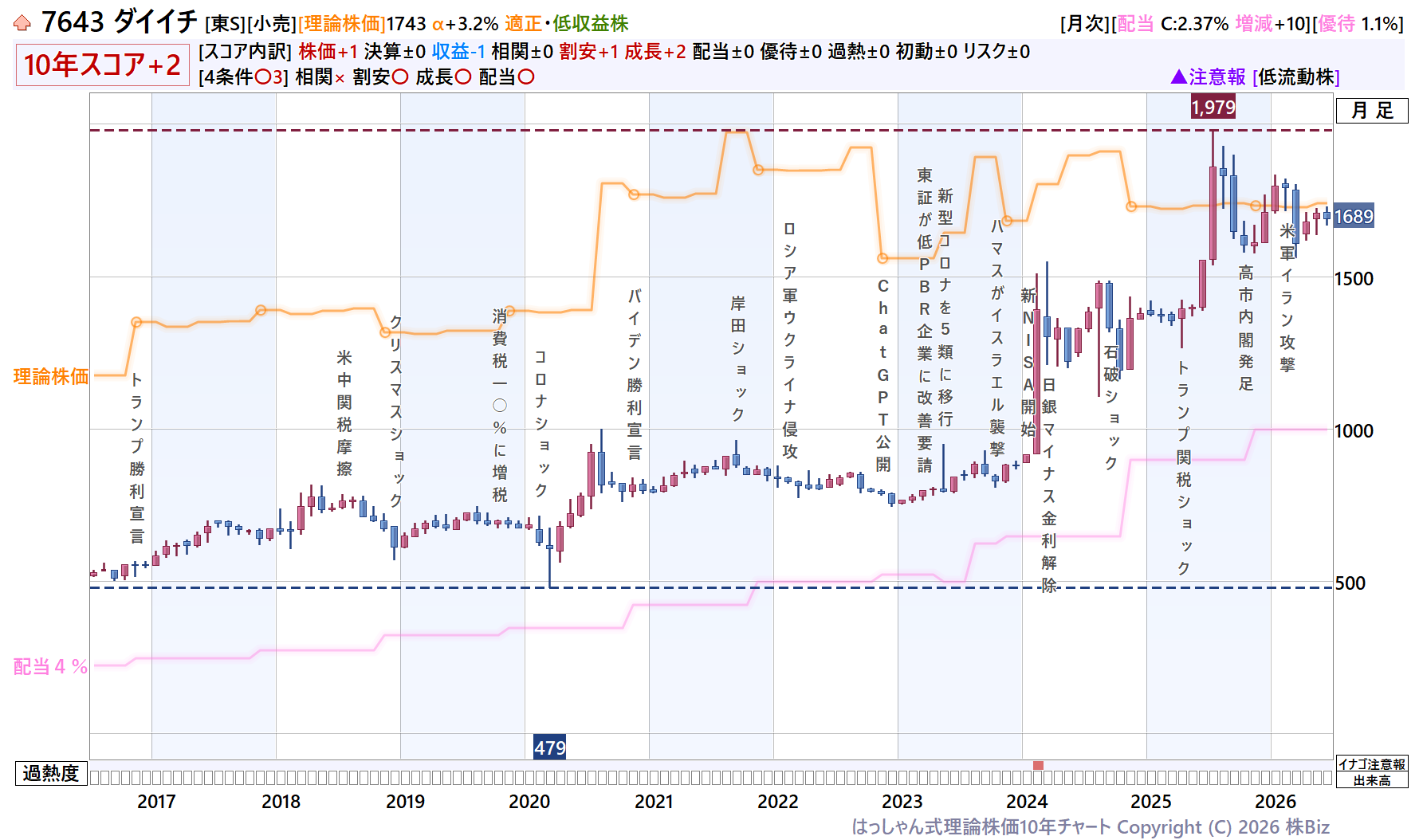Click the コロナショック event annotation
The width and height of the screenshot is (1419, 840).
540,423
